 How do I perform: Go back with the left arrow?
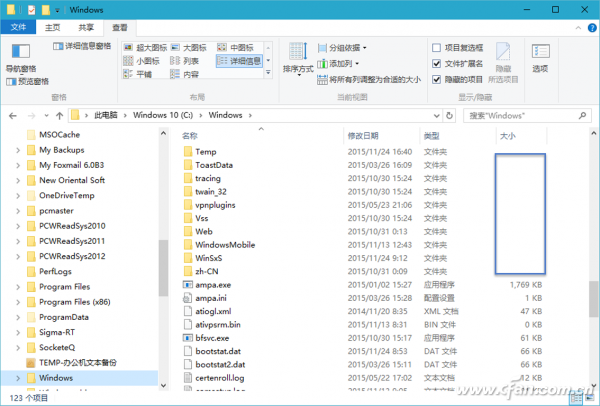[x=13, y=116]
